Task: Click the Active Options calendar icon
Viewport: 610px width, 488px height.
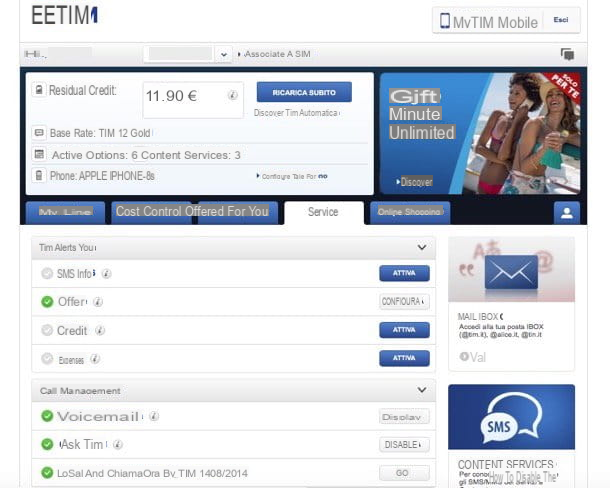Action: (39, 154)
